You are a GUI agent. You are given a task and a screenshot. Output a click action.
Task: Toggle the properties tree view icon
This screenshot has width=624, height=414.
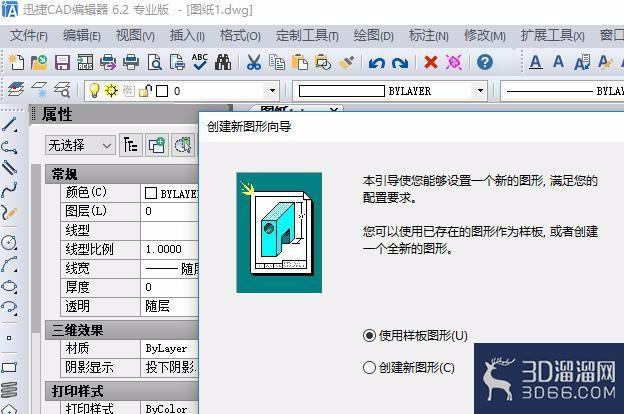pos(131,145)
